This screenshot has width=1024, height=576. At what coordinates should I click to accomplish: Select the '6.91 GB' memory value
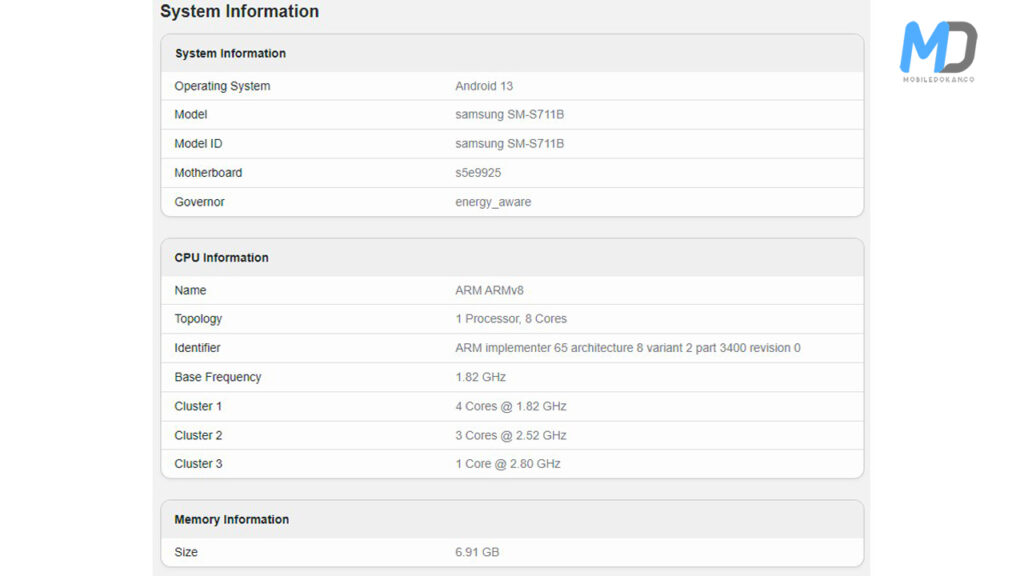click(x=477, y=552)
